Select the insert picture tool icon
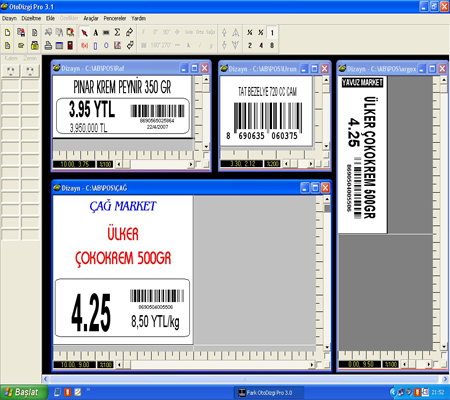 click(x=117, y=45)
